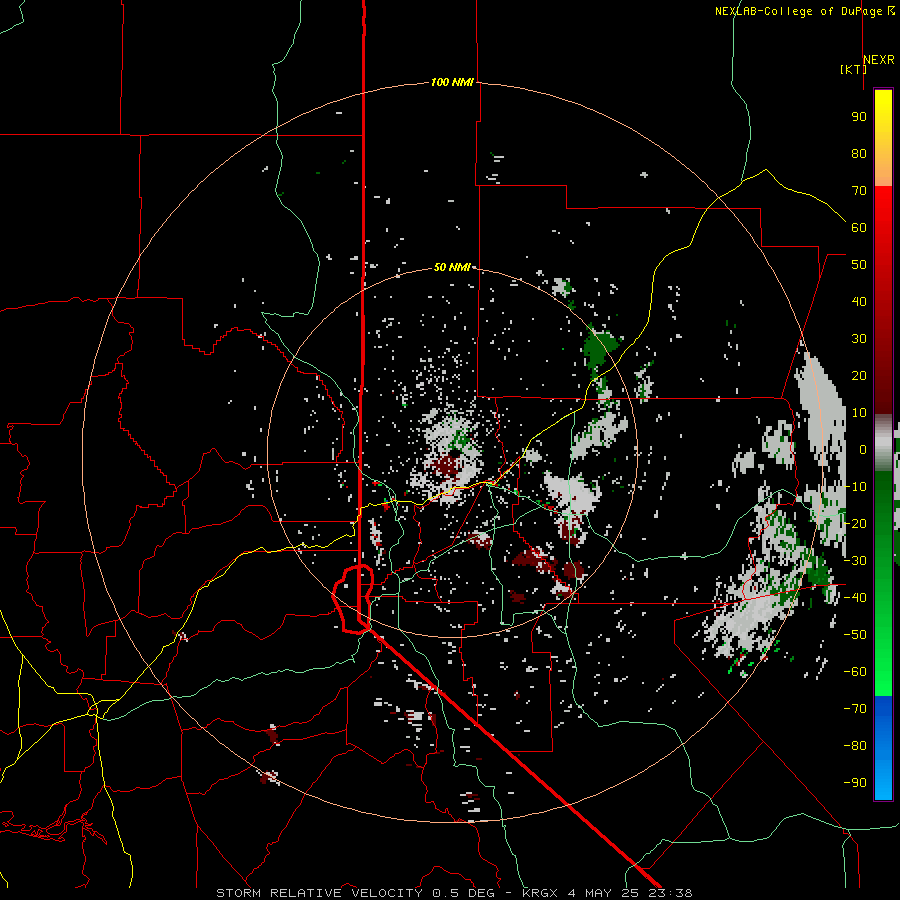Click the positive 20 scale value
900x900 pixels.
coord(859,375)
